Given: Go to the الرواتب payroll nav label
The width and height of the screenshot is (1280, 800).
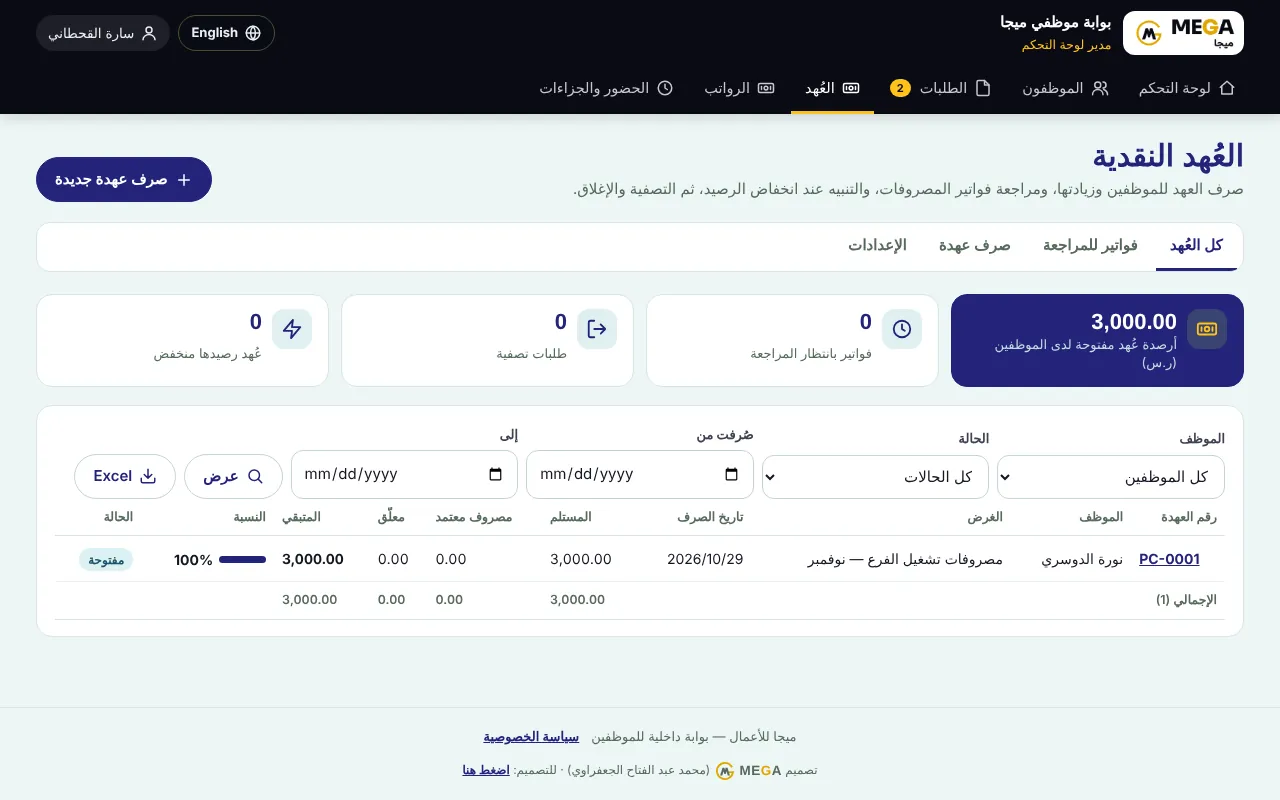Looking at the screenshot, I should point(727,88).
